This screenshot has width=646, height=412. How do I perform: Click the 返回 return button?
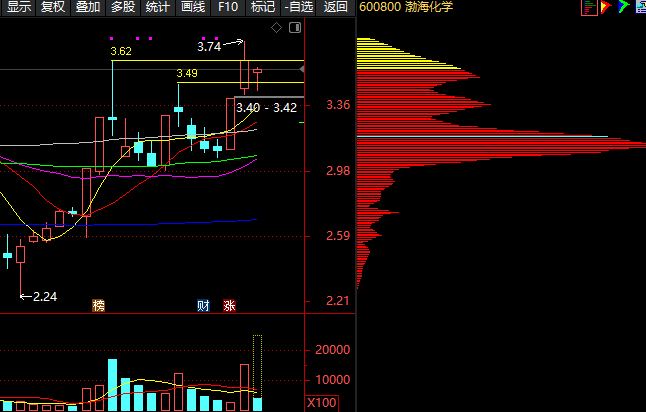click(x=335, y=7)
